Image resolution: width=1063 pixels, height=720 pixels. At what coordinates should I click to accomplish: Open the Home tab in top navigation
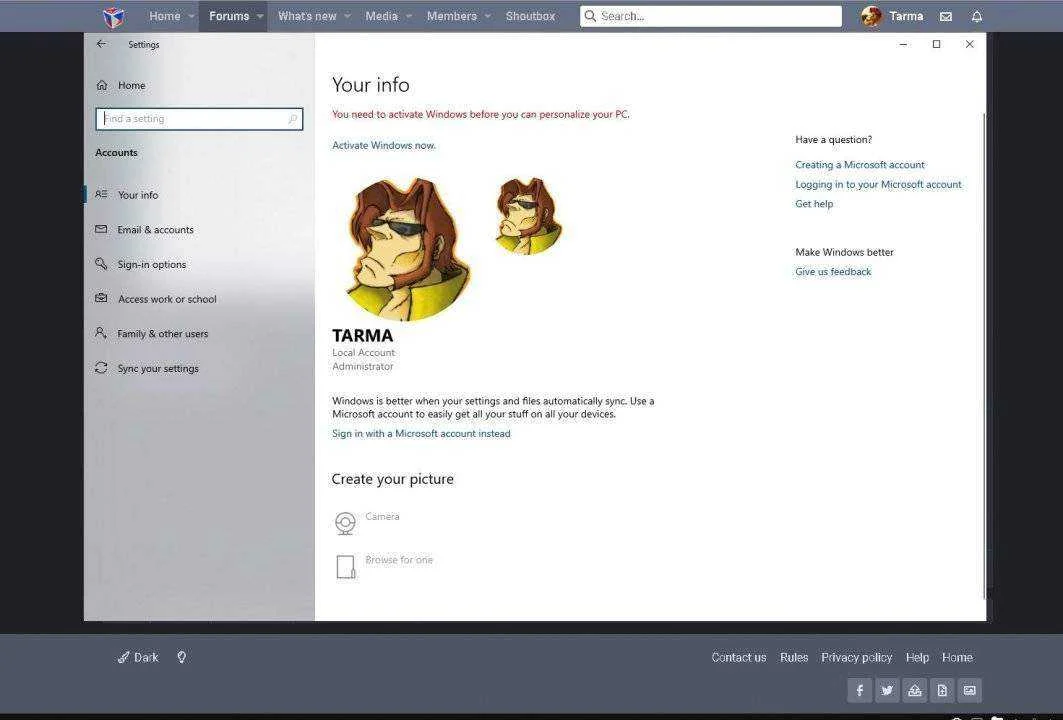tap(165, 16)
